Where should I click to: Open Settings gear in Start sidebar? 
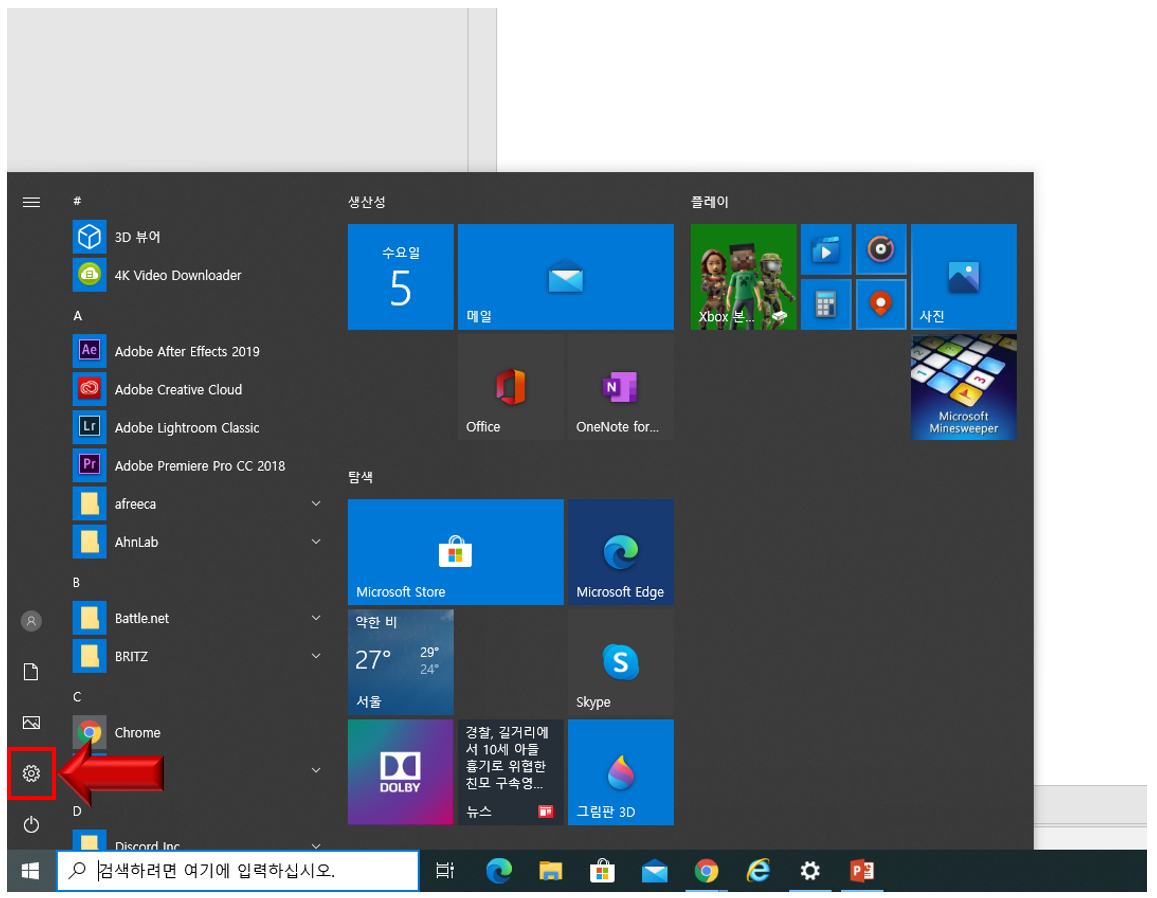[31, 773]
